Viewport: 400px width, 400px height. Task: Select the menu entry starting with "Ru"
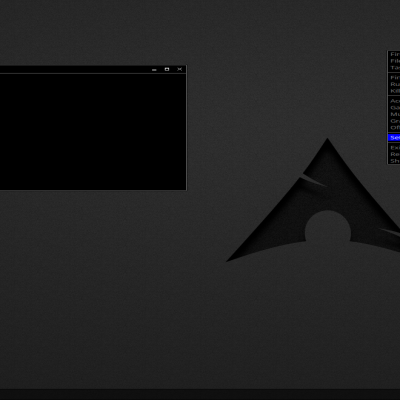[394, 84]
